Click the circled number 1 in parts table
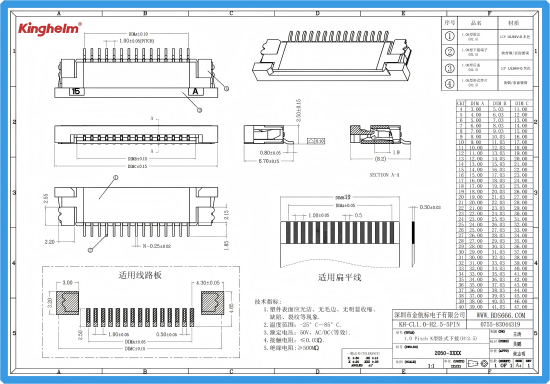 point(450,36)
